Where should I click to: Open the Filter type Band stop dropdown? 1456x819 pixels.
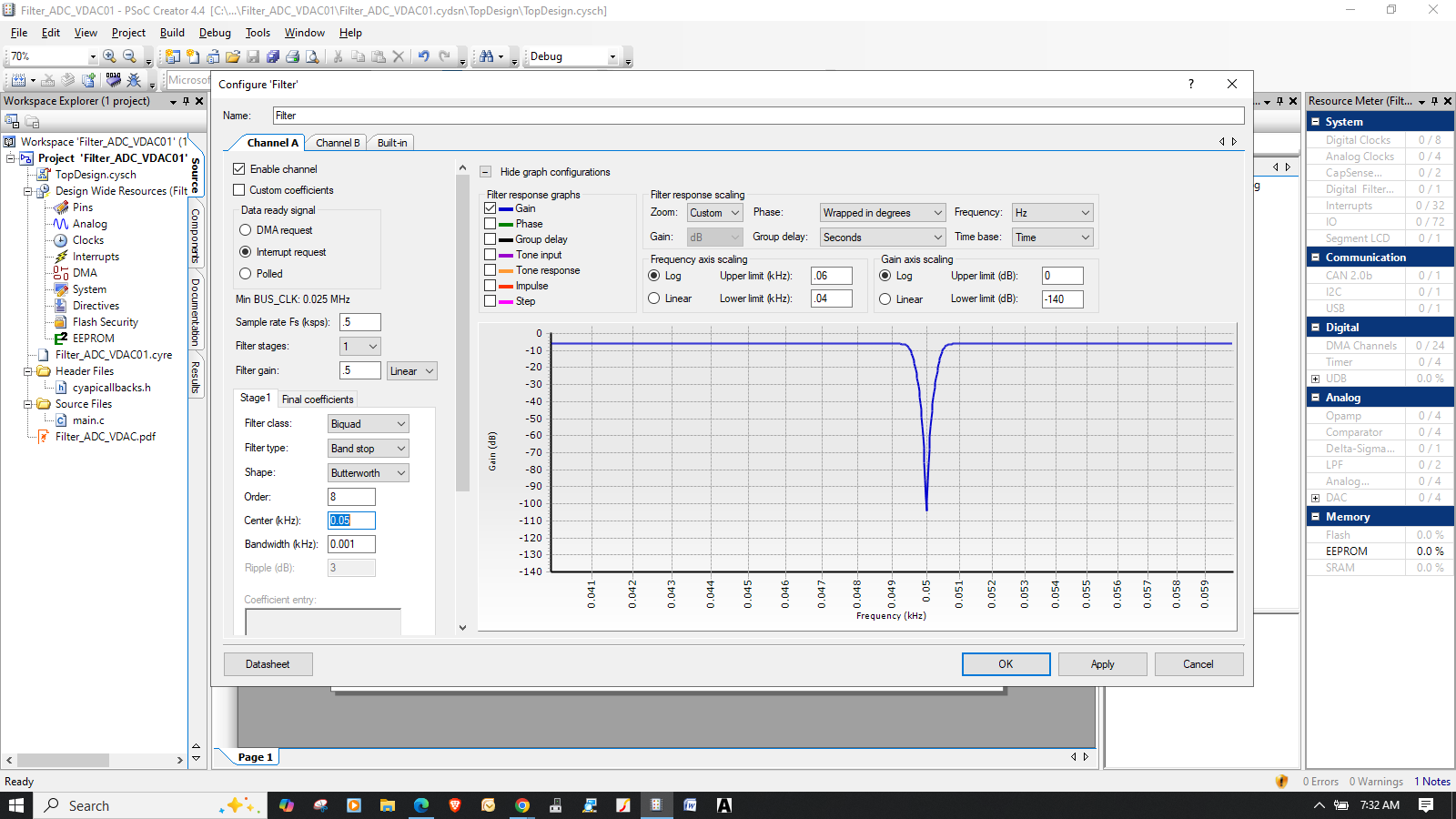(x=369, y=449)
